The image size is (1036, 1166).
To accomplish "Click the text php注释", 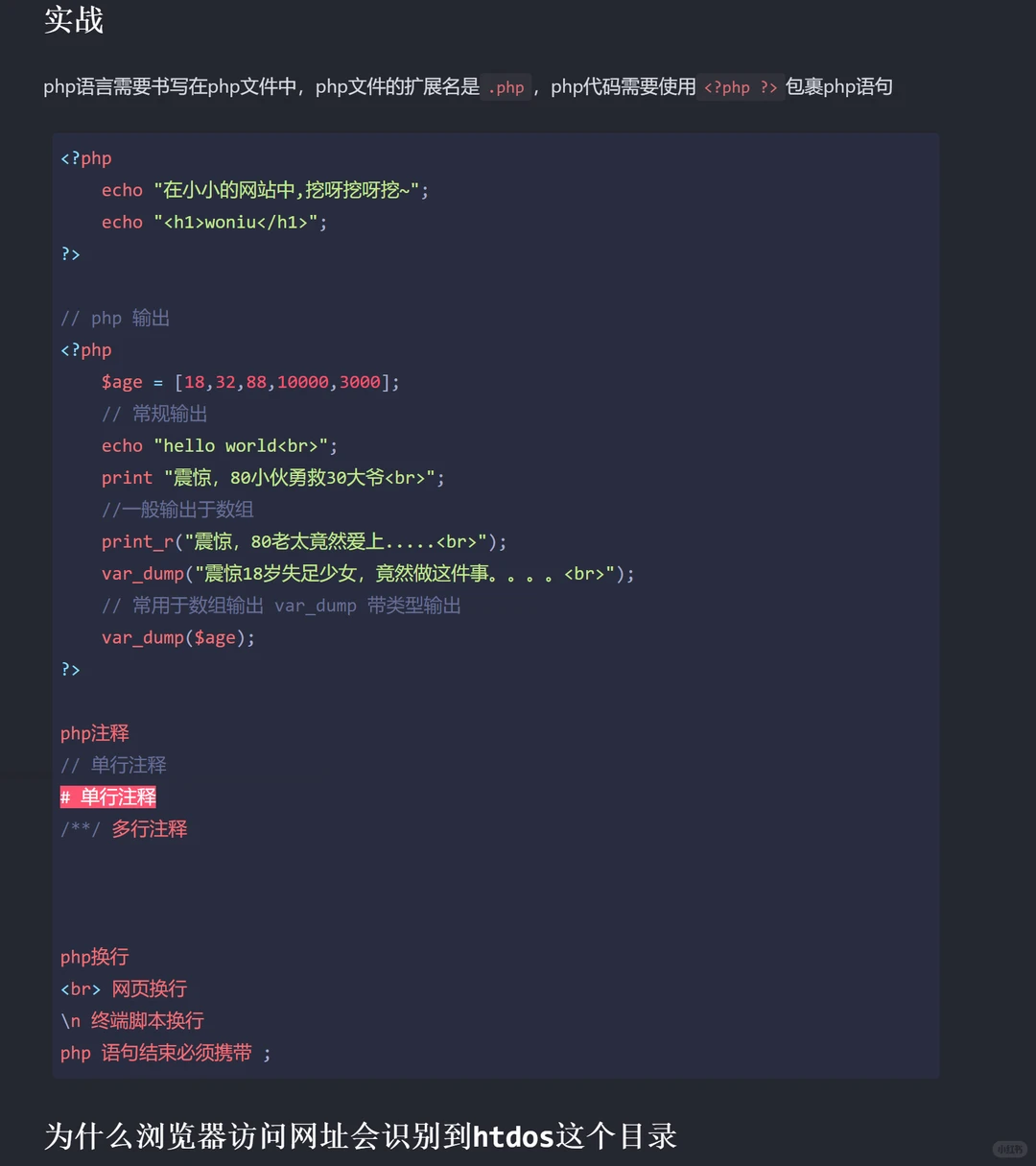I will (x=95, y=733).
